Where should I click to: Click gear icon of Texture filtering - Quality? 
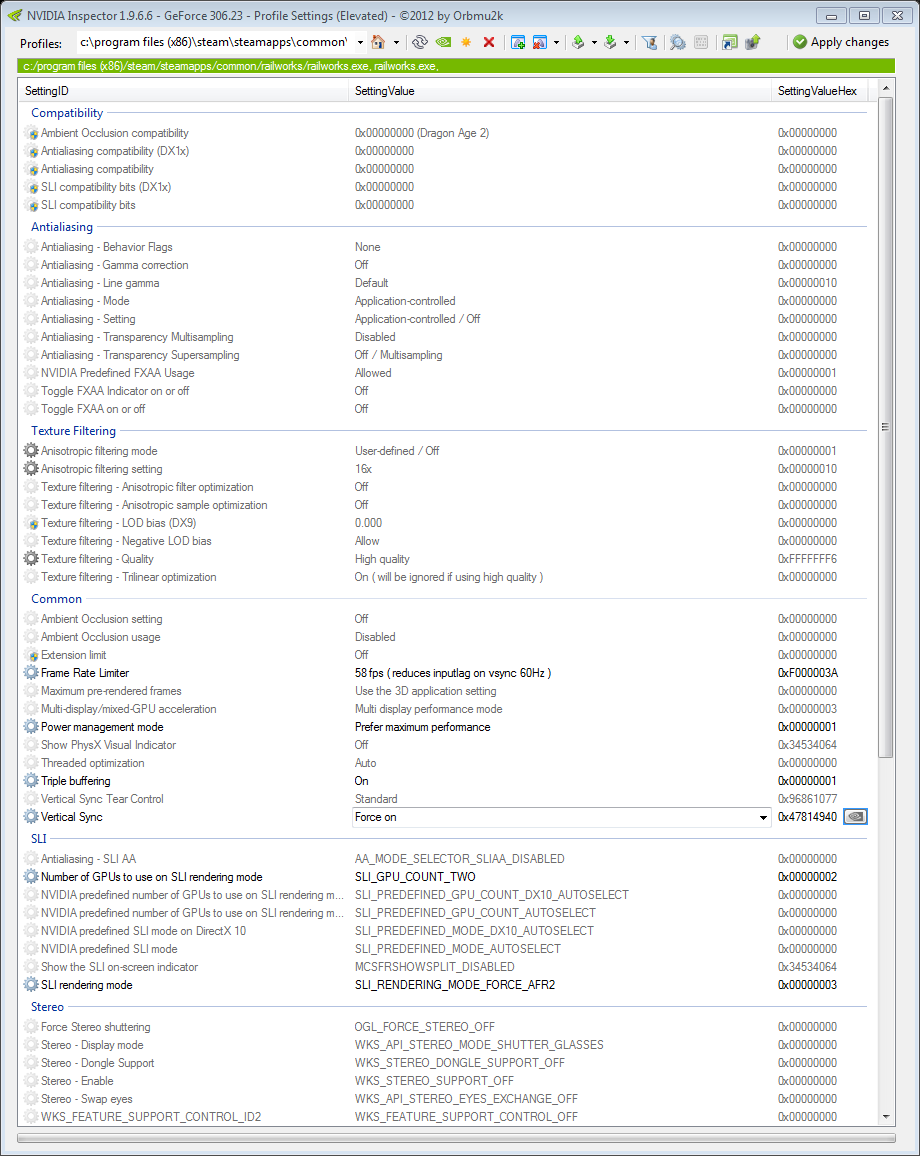tap(31, 558)
